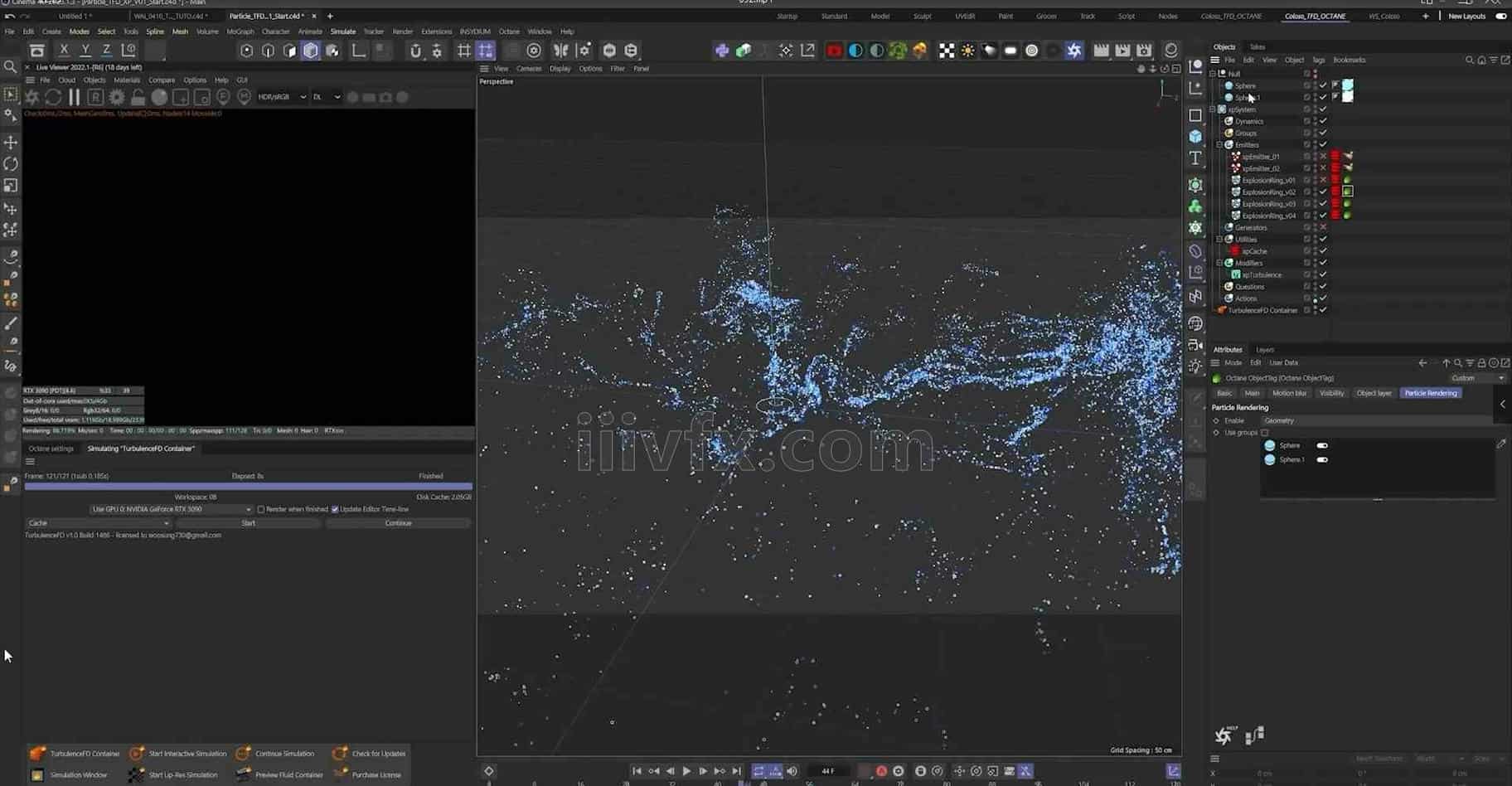The height and width of the screenshot is (786, 1512).
Task: Select the Move tool in left toolbar
Action: tap(11, 142)
